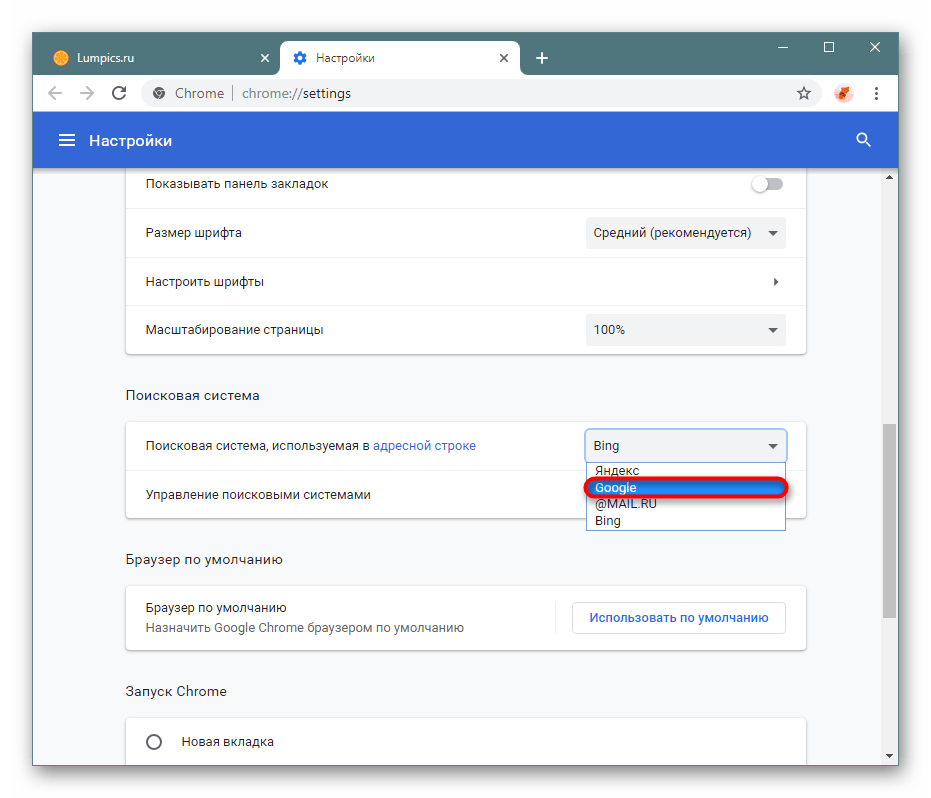Open the адресной строке link

[x=424, y=446]
